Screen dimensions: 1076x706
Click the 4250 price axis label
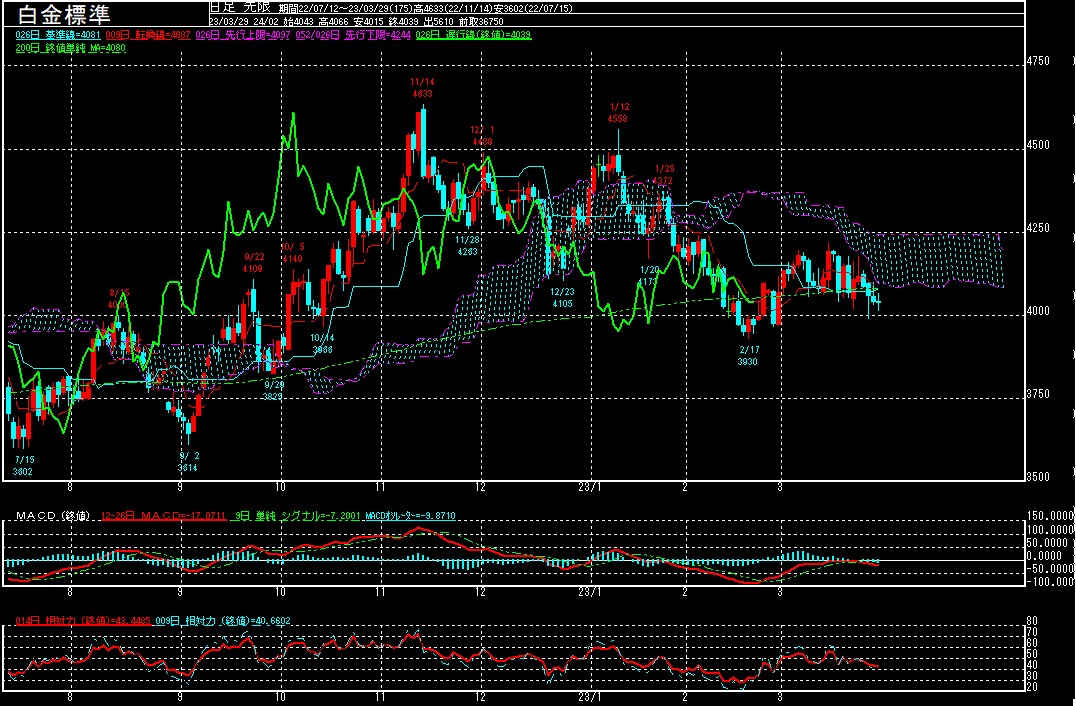click(x=1038, y=228)
